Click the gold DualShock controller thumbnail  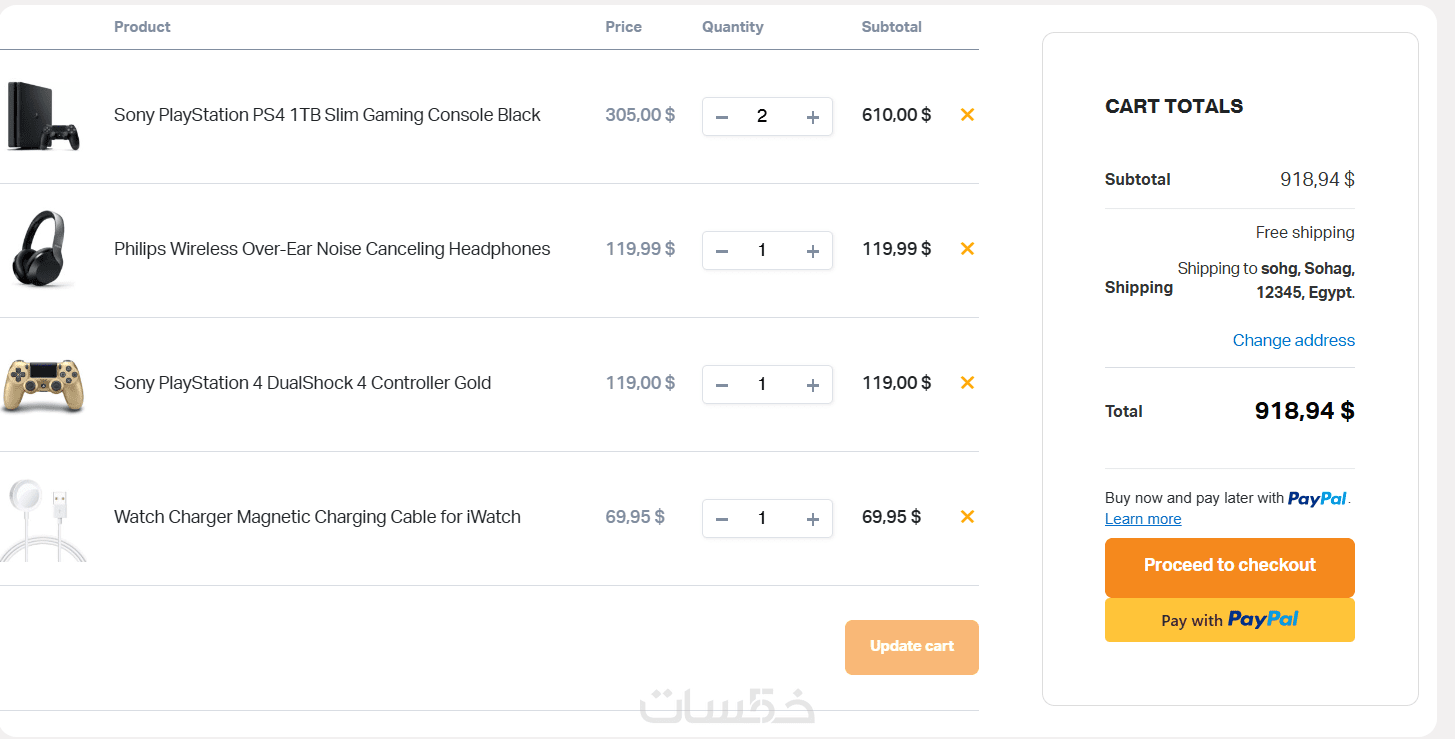tap(44, 384)
